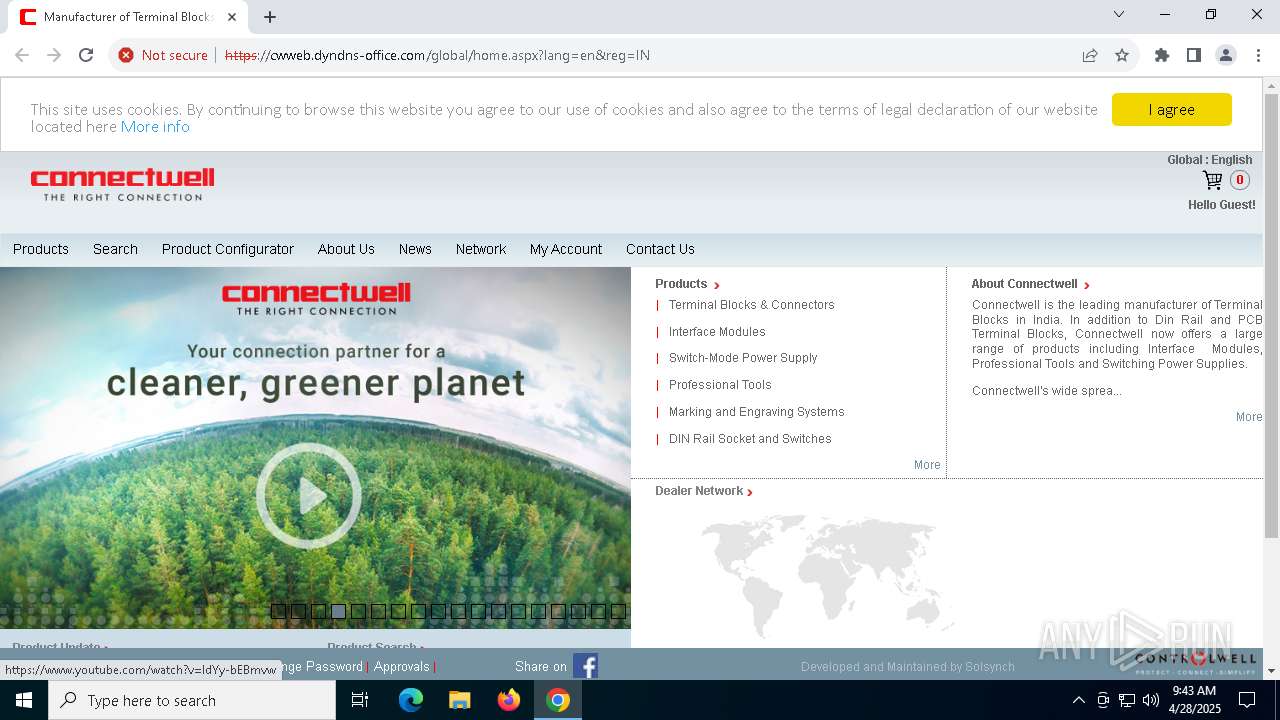The width and height of the screenshot is (1280, 720).
Task: Share on Facebook icon
Action: click(586, 666)
